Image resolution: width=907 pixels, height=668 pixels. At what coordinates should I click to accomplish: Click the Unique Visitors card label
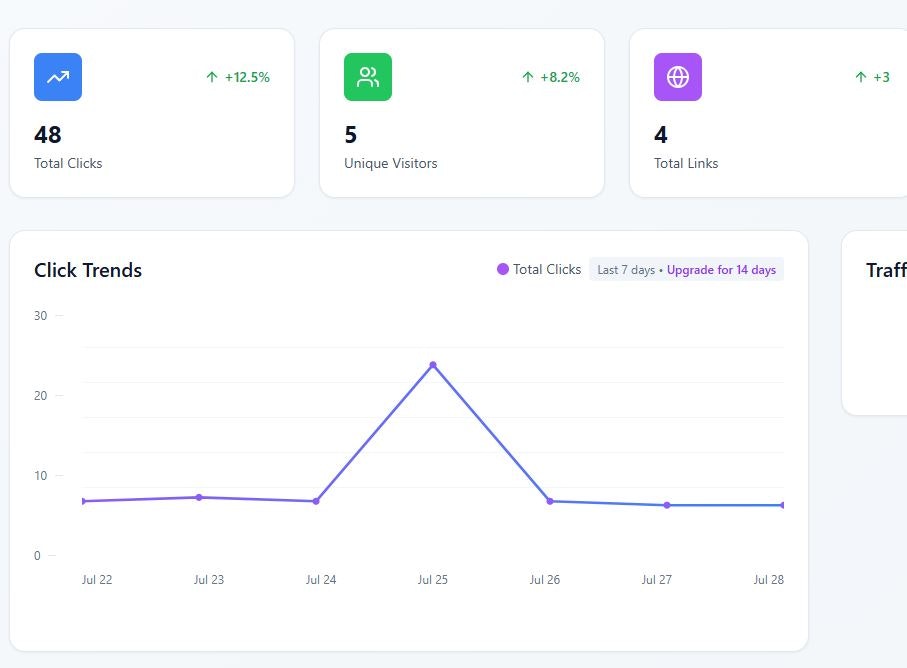click(390, 164)
